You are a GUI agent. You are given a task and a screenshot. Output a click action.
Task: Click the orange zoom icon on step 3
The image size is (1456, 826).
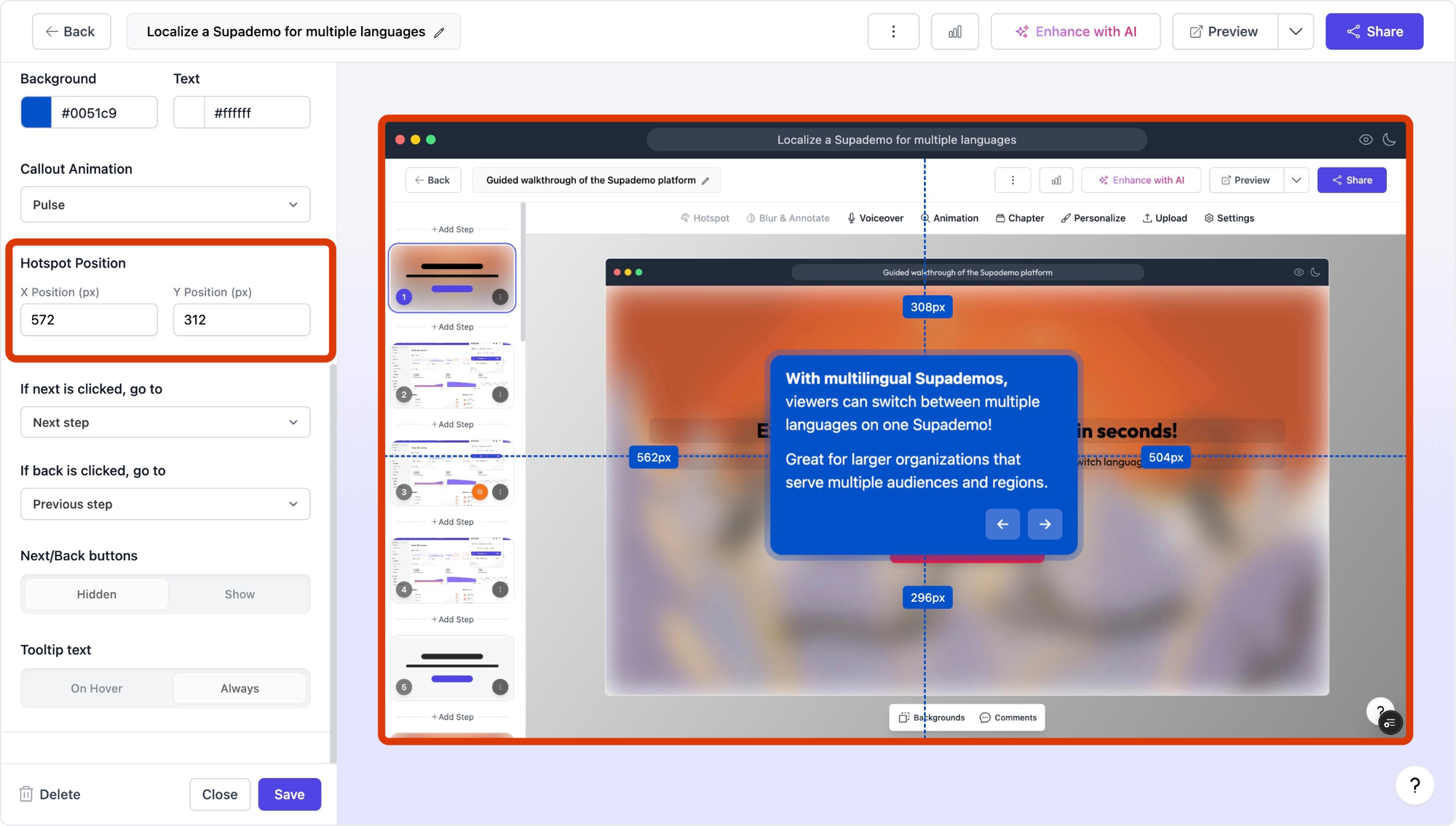tap(480, 492)
